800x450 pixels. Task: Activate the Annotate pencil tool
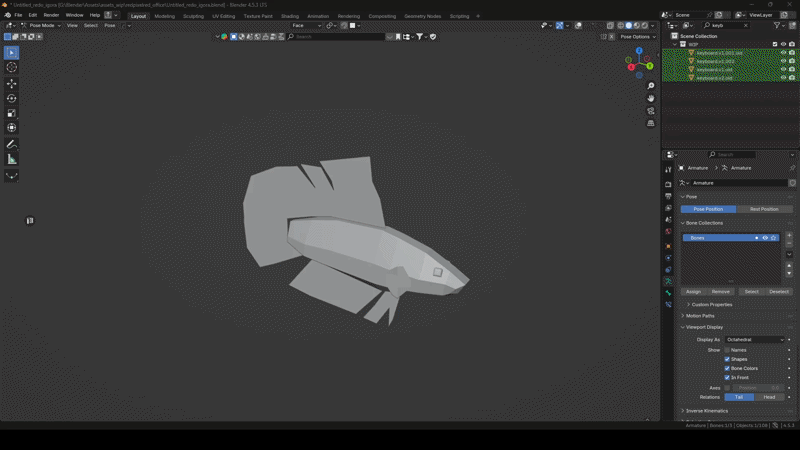click(x=12, y=144)
